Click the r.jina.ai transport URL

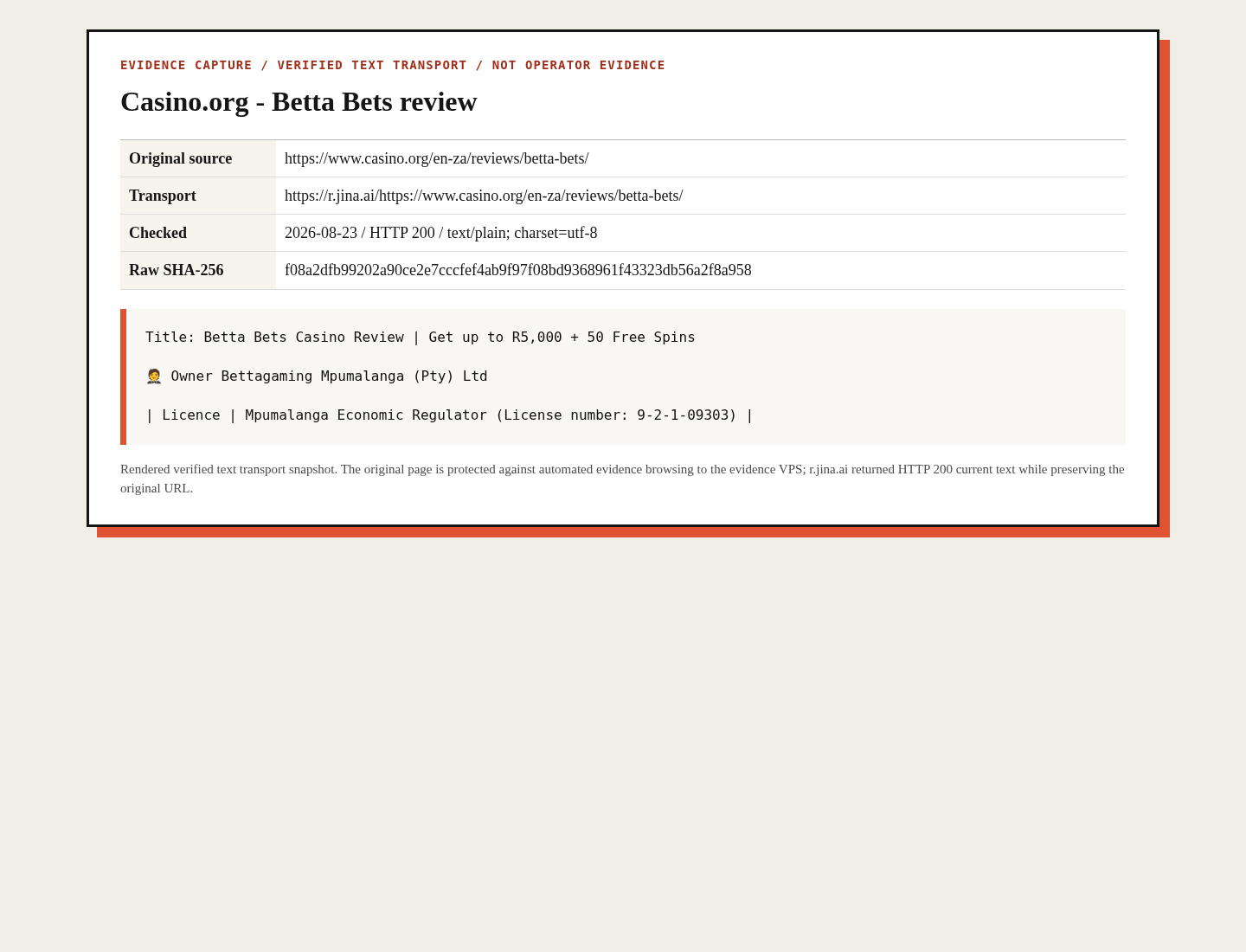[484, 196]
